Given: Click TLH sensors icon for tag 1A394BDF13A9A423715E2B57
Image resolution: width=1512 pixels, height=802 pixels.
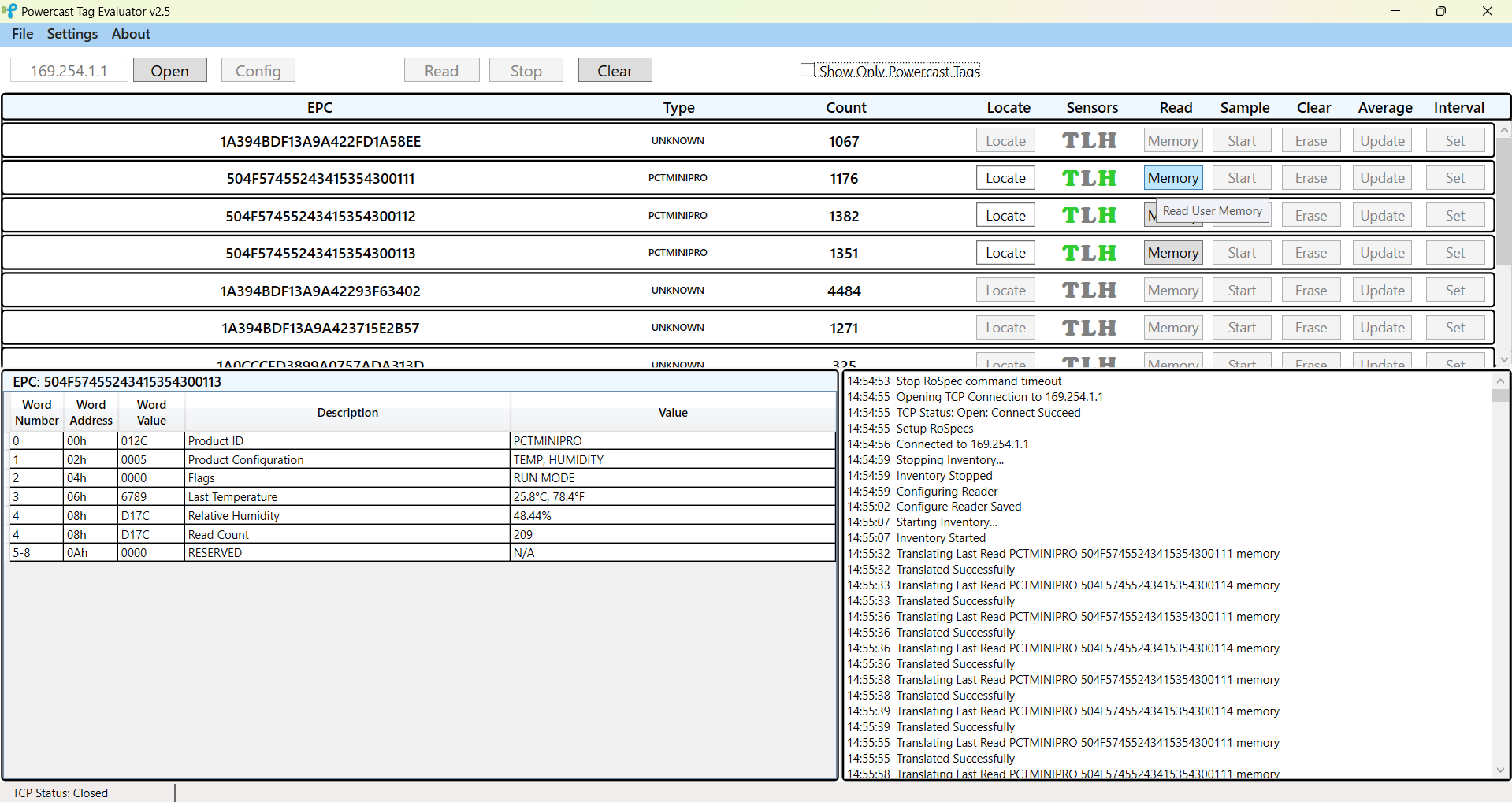Looking at the screenshot, I should coord(1090,328).
